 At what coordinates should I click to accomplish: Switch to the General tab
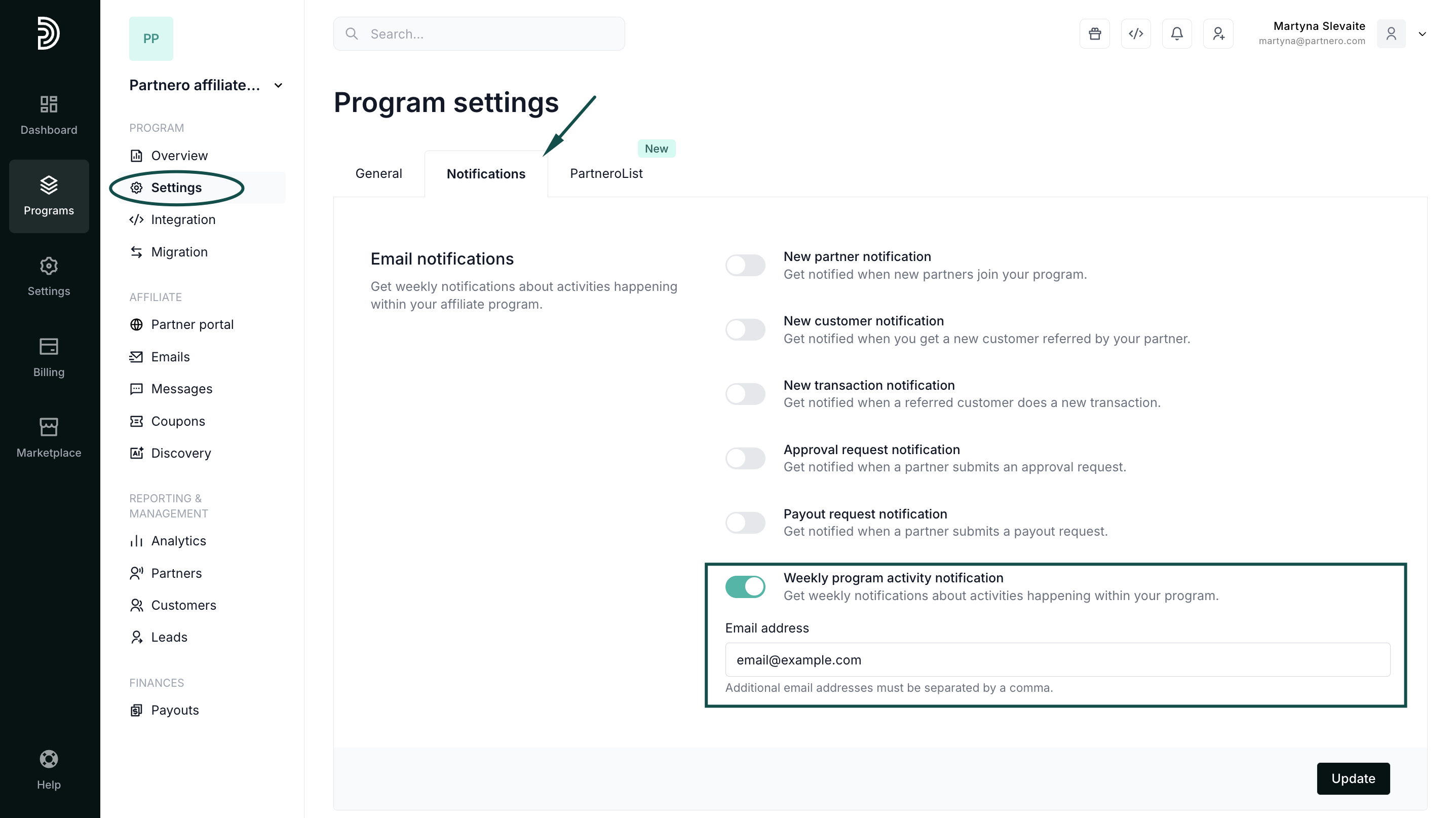(378, 173)
